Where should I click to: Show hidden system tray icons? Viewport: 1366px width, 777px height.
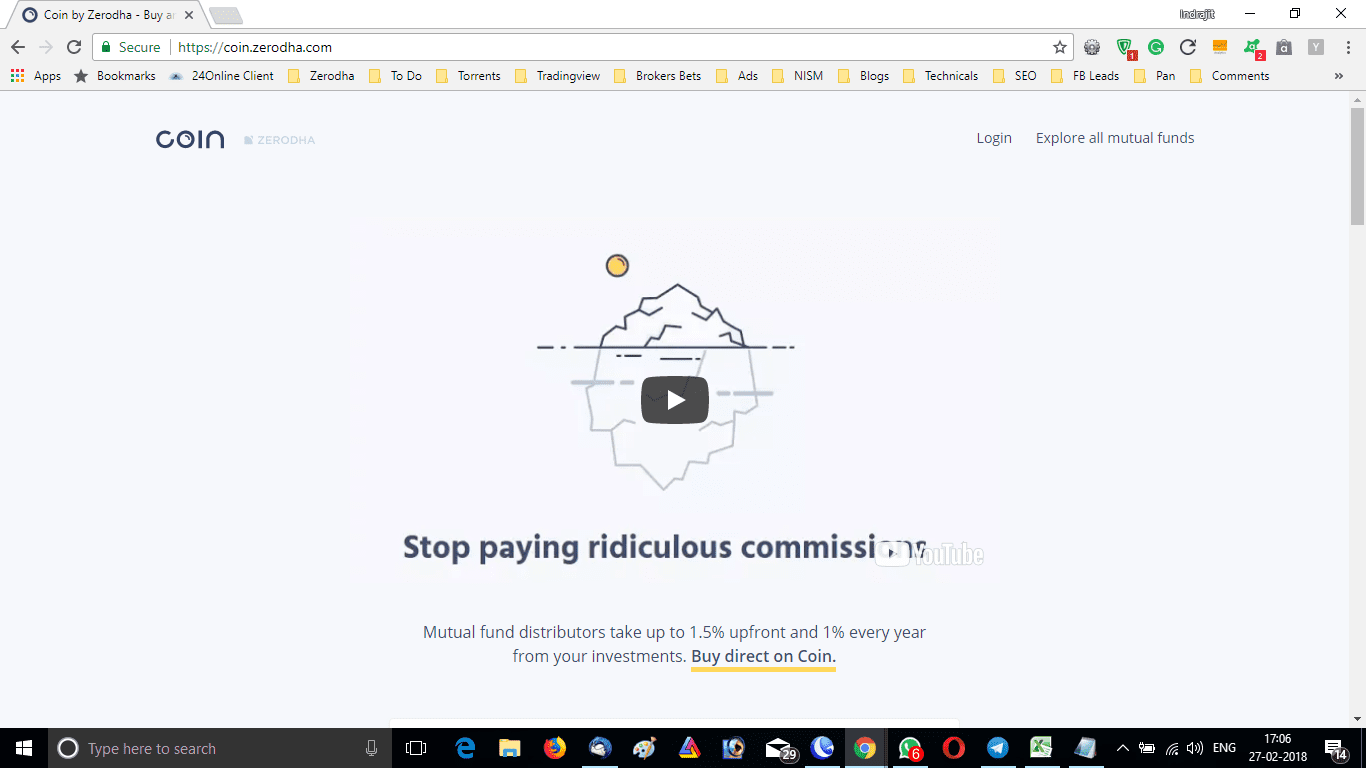tap(1123, 748)
